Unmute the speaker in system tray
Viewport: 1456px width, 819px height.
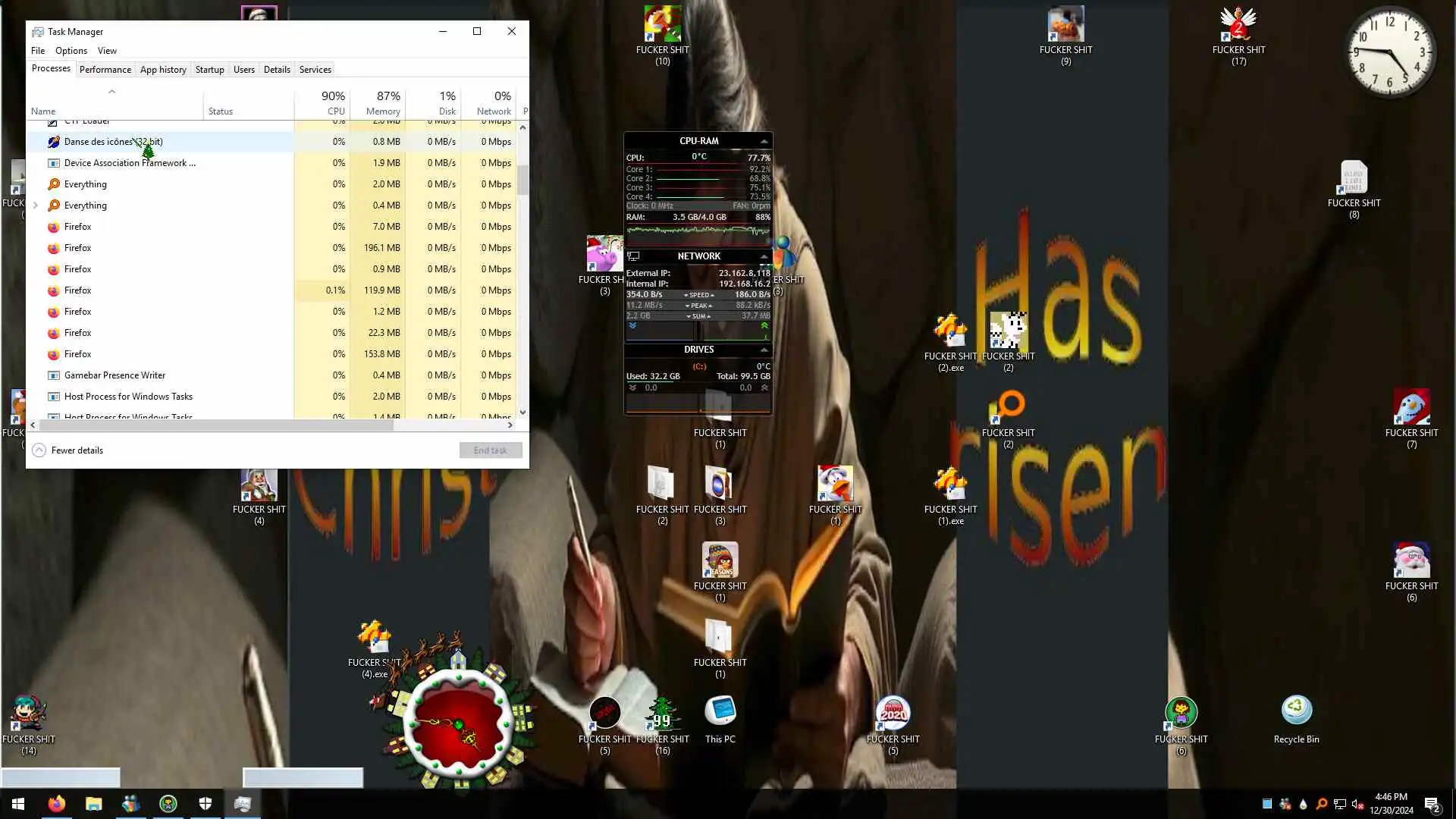(x=1357, y=805)
